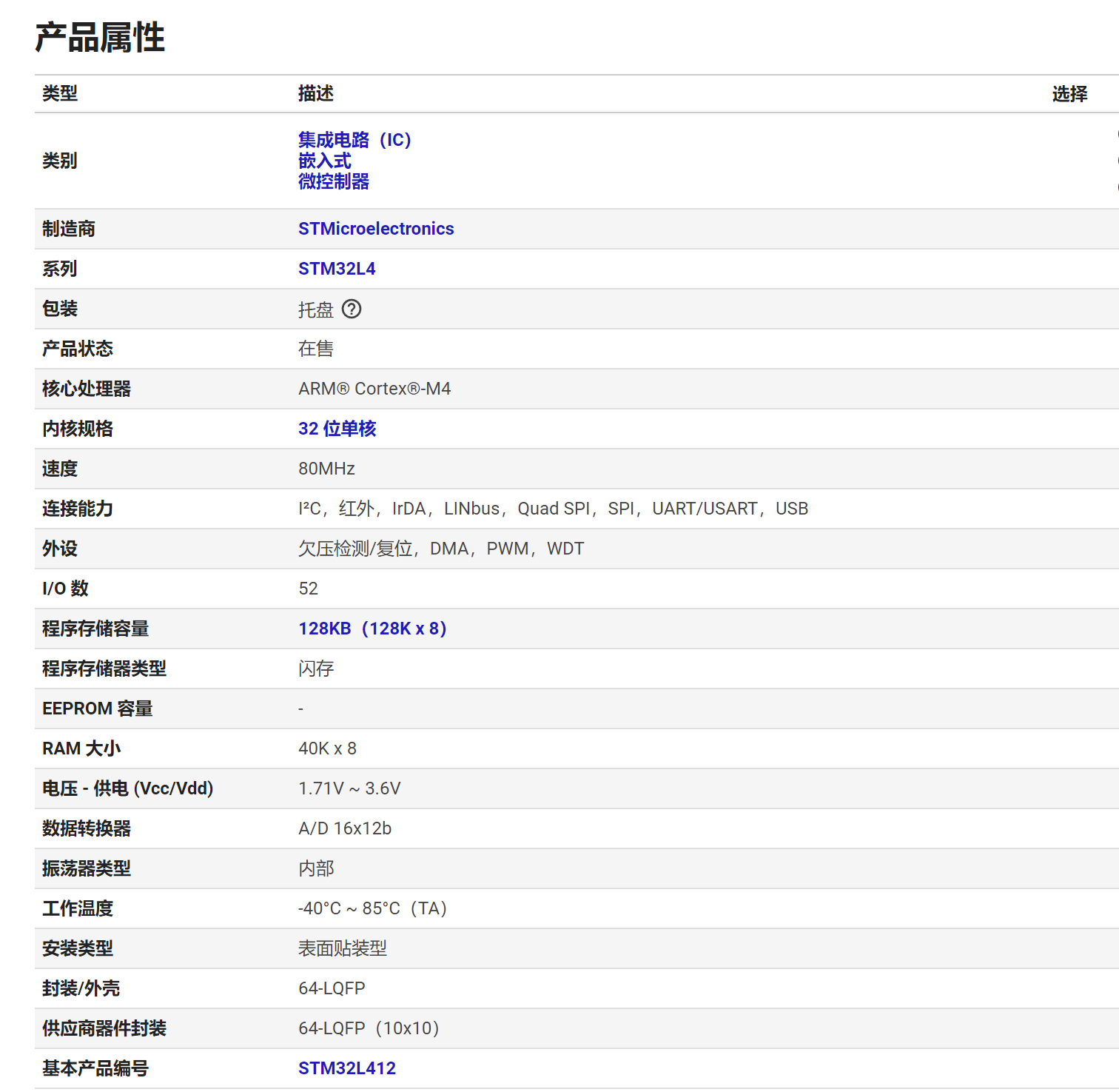1119x1092 pixels.
Task: Select the EEPROM 容量 row label
Action: 98,709
